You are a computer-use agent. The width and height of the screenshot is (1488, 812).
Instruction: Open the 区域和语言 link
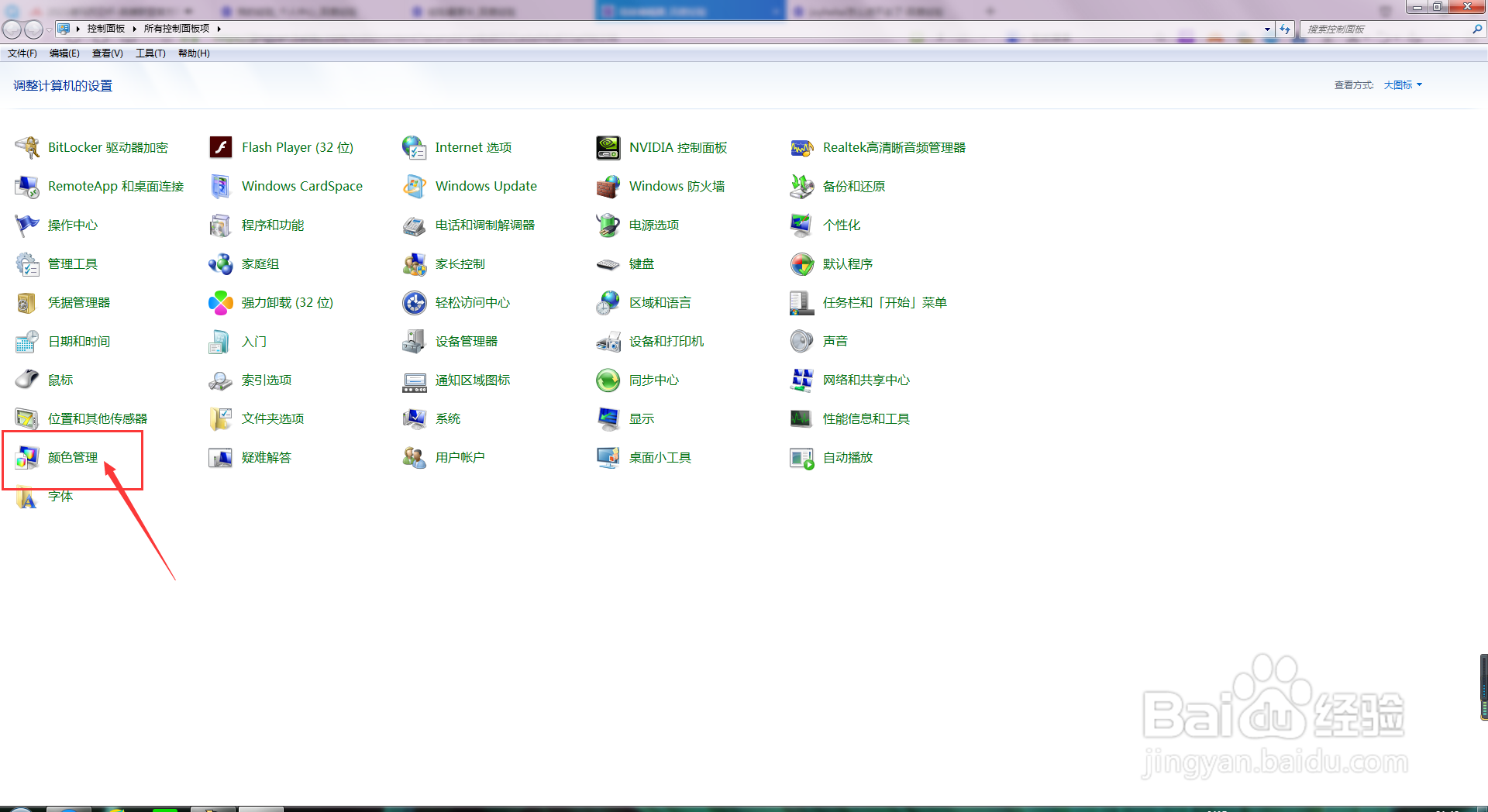pyautogui.click(x=660, y=302)
